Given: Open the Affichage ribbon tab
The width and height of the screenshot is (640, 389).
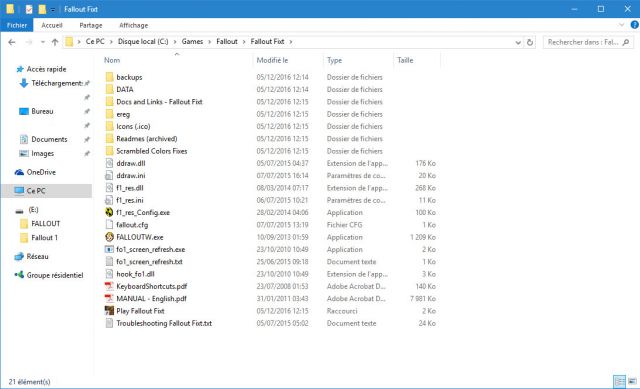Looking at the screenshot, I should tap(133, 25).
